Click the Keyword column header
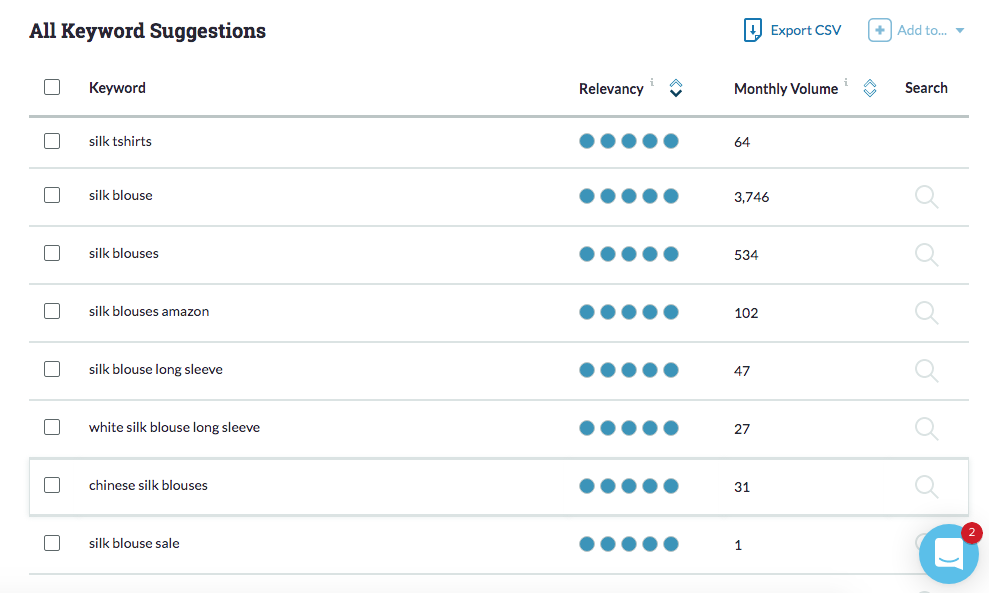Viewport: 989px width, 593px height. coord(117,88)
